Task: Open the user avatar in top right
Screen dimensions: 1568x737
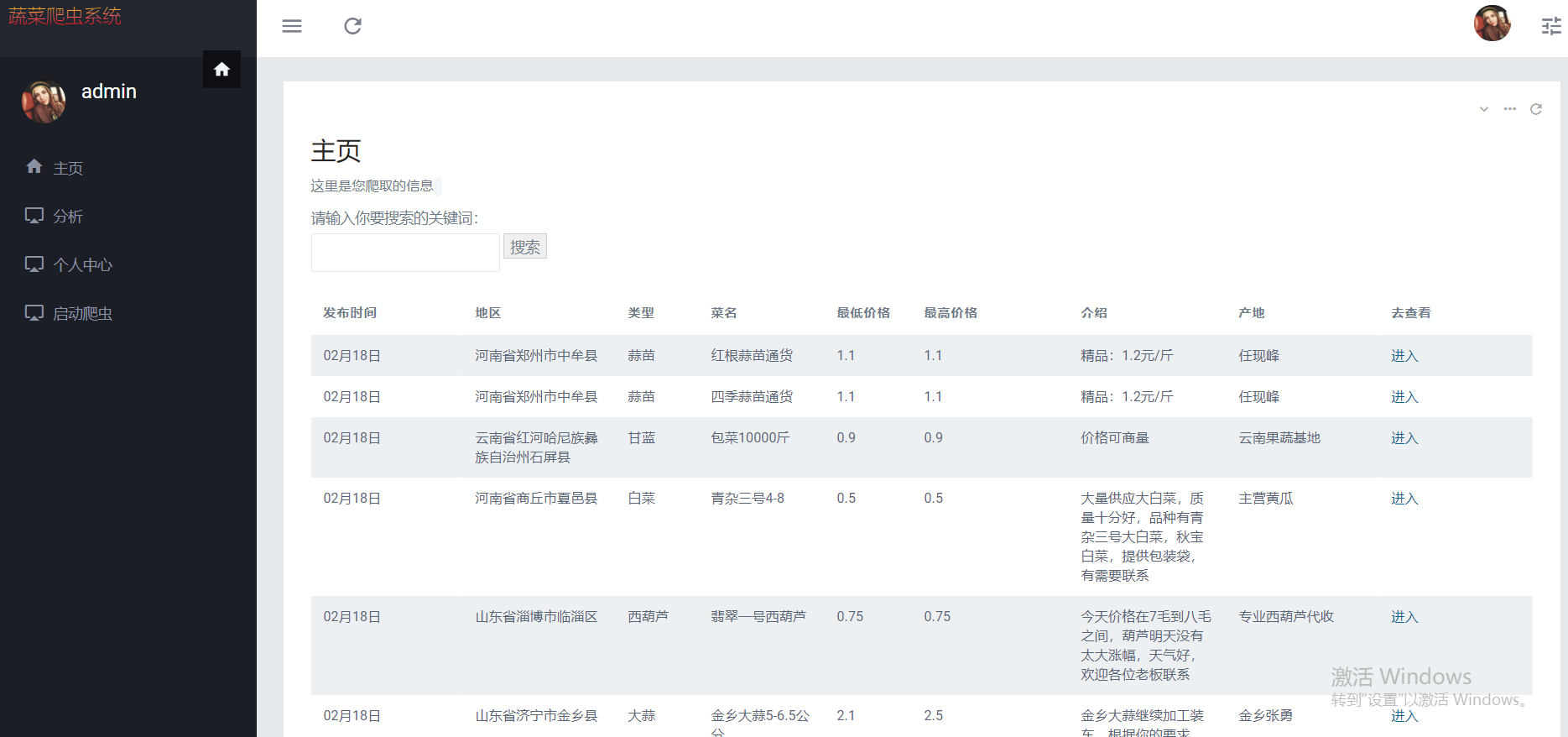Action: pos(1492,24)
